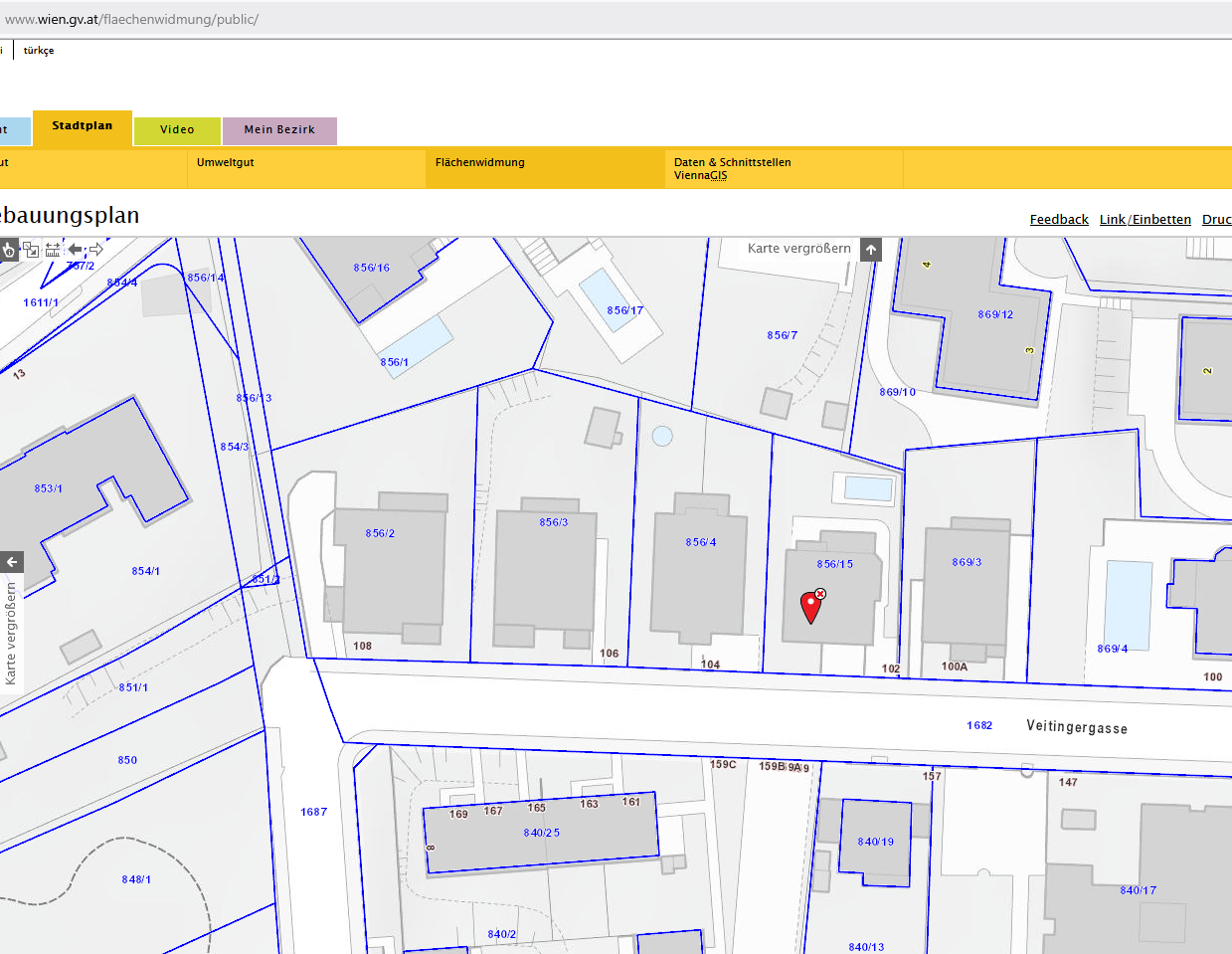The height and width of the screenshot is (954, 1232).
Task: Open the Feedback link
Action: (1059, 220)
